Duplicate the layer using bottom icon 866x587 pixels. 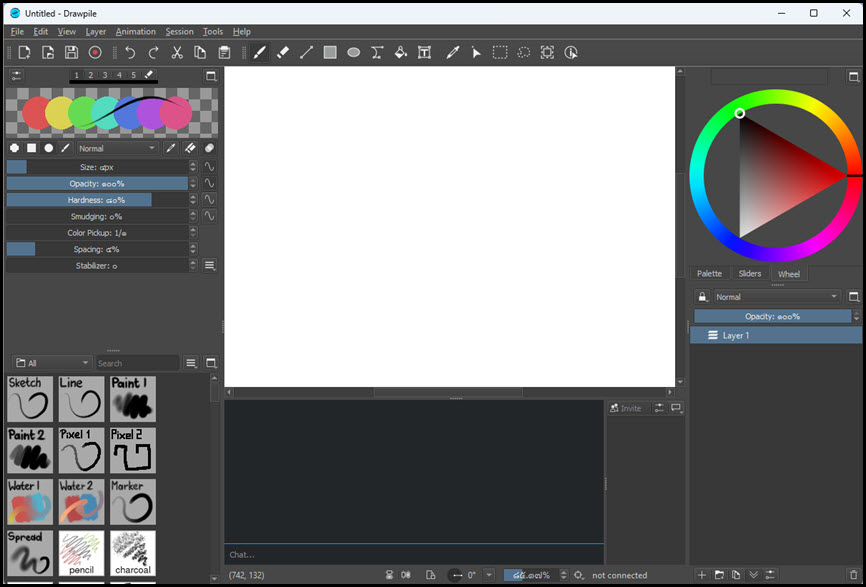736,575
